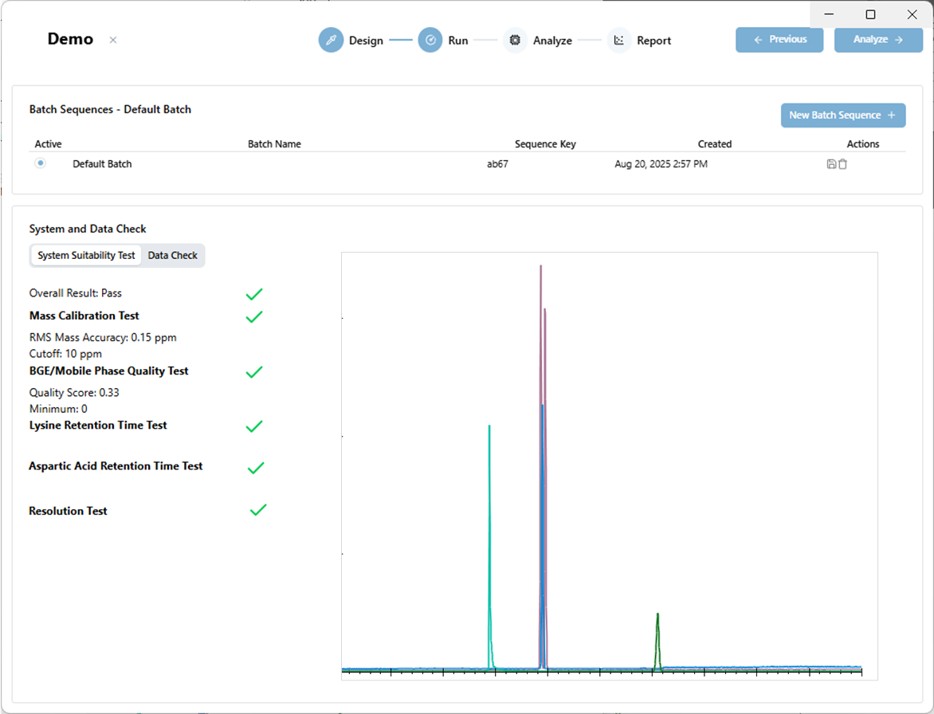Screen dimensions: 934x714
Task: Click the Design step pencil icon
Action: point(331,40)
